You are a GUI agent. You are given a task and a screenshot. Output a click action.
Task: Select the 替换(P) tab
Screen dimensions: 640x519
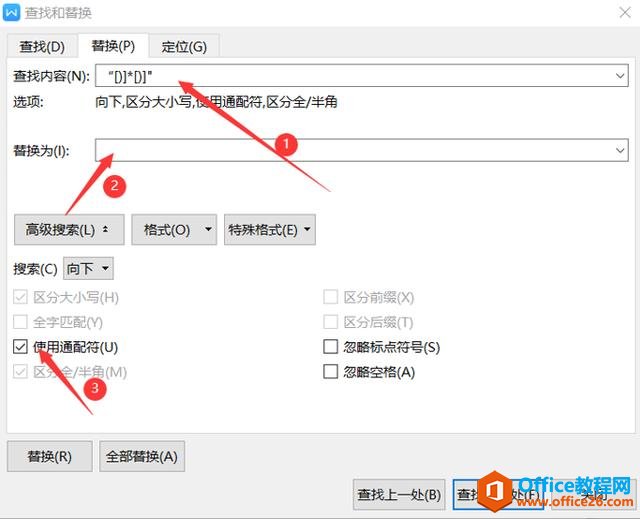point(113,46)
